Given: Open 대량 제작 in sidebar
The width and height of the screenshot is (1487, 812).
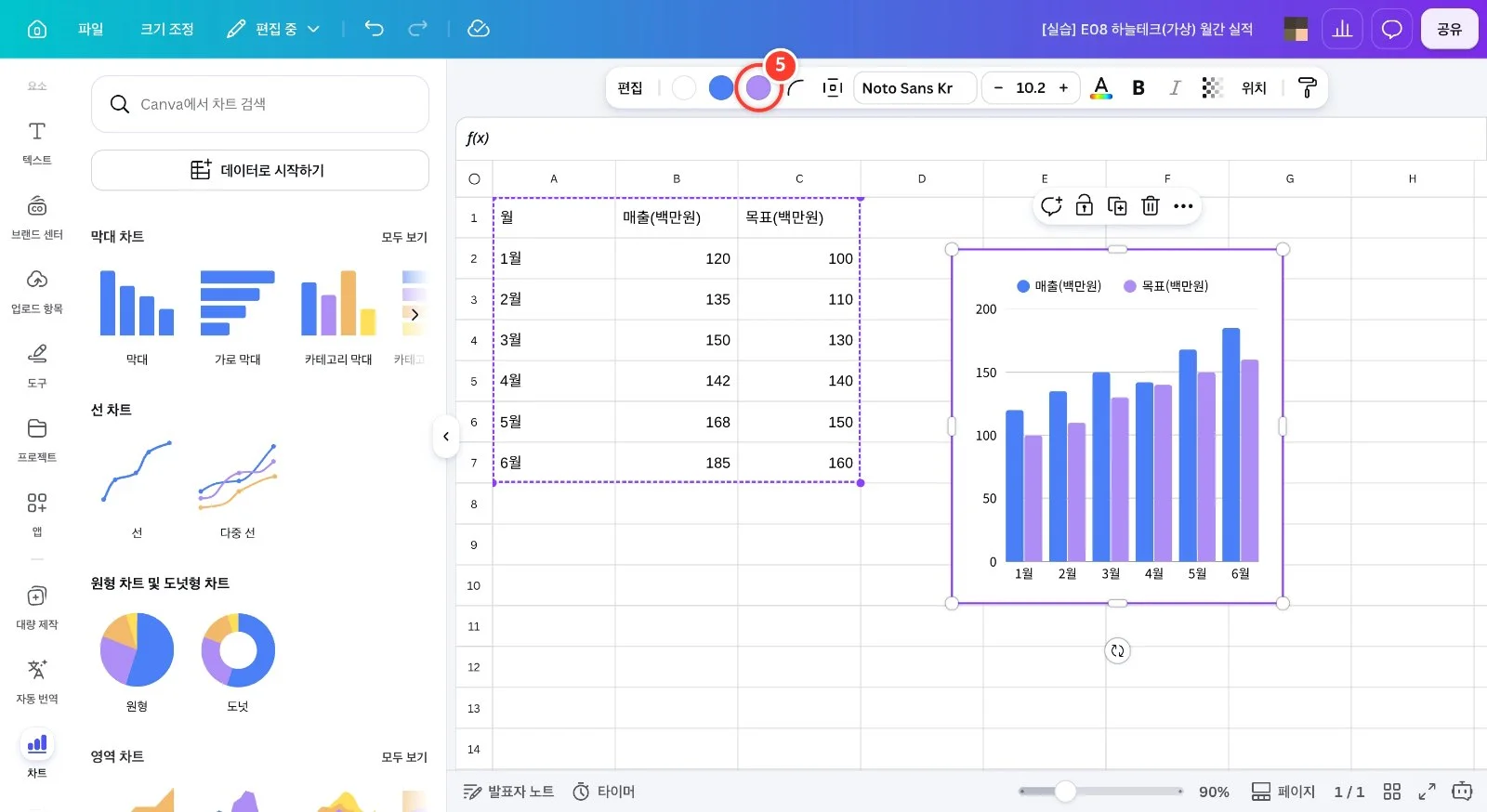Looking at the screenshot, I should click(x=37, y=607).
